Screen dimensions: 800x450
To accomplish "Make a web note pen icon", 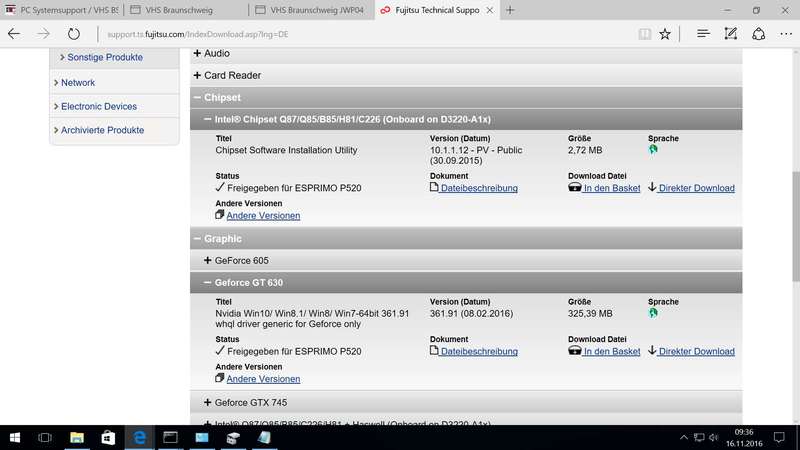I will (x=731, y=34).
